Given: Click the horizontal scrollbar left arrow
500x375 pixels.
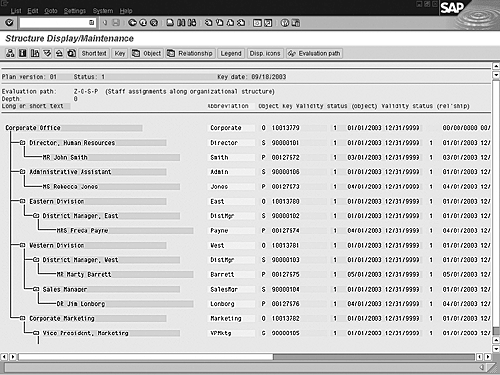Looking at the screenshot, I should [x=4, y=357].
